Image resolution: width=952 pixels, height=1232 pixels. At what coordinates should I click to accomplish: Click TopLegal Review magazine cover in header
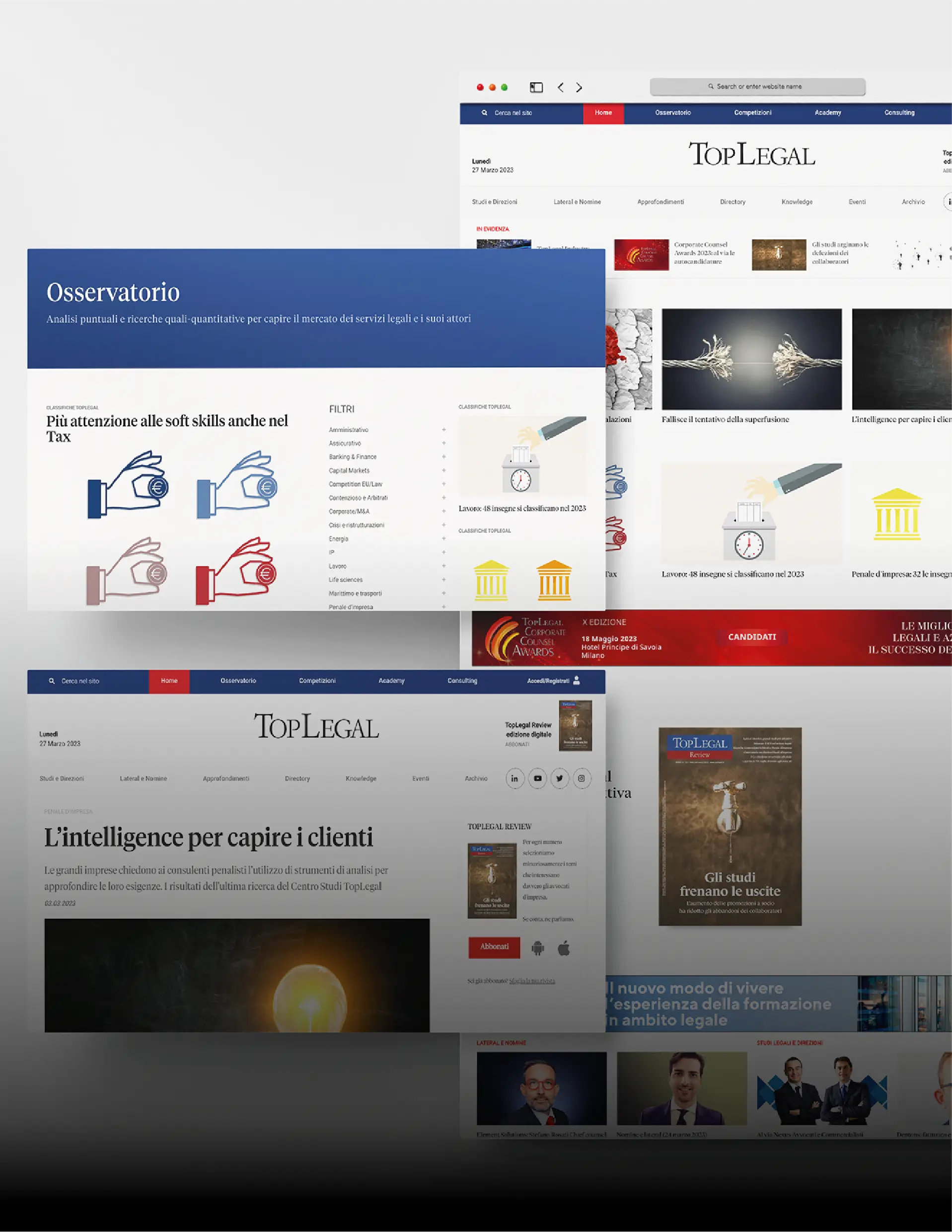(x=575, y=726)
